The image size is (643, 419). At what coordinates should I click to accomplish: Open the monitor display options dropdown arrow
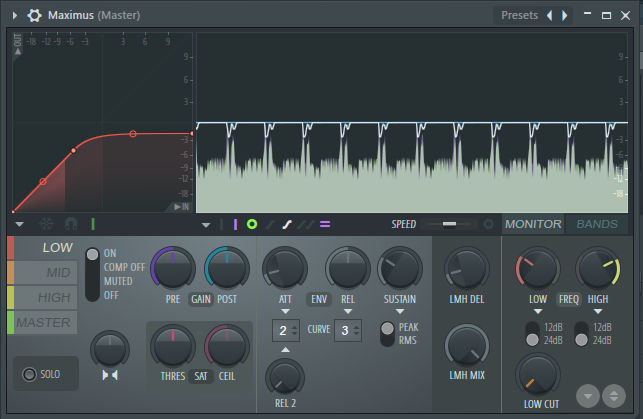pos(206,225)
